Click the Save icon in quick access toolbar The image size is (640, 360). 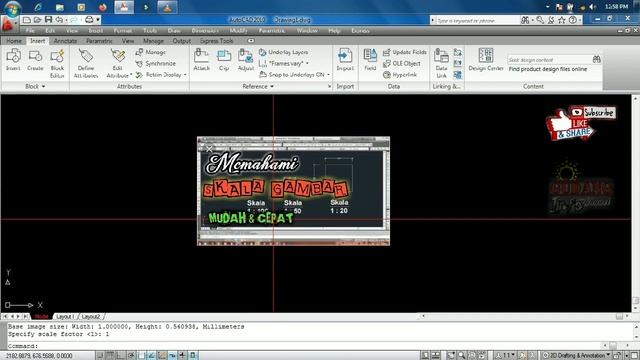point(48,20)
